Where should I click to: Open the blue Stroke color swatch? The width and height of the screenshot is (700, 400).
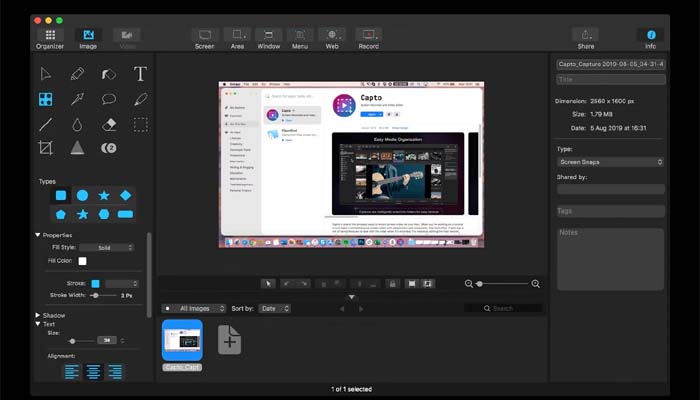[x=95, y=283]
